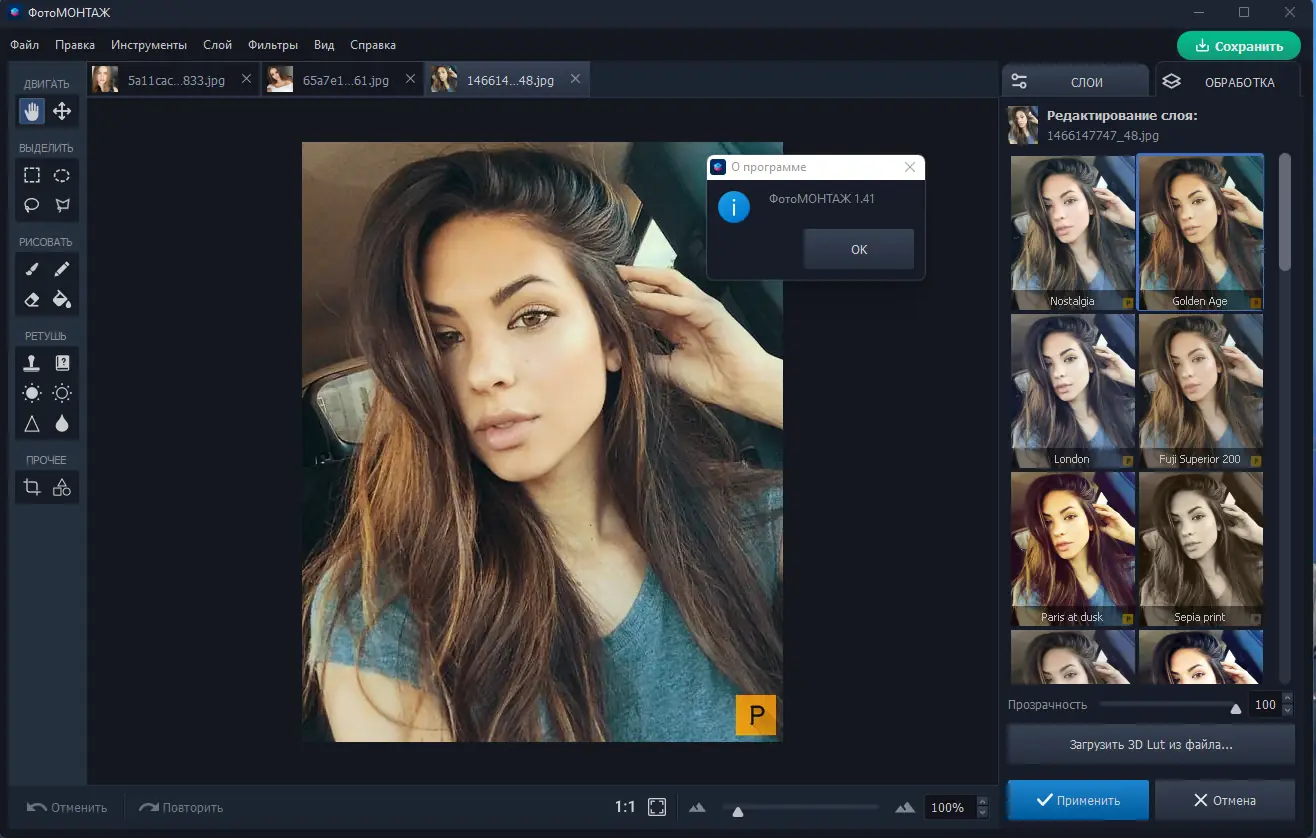The width and height of the screenshot is (1316, 838).
Task: Pick the Lasso selection tool
Action: point(32,205)
